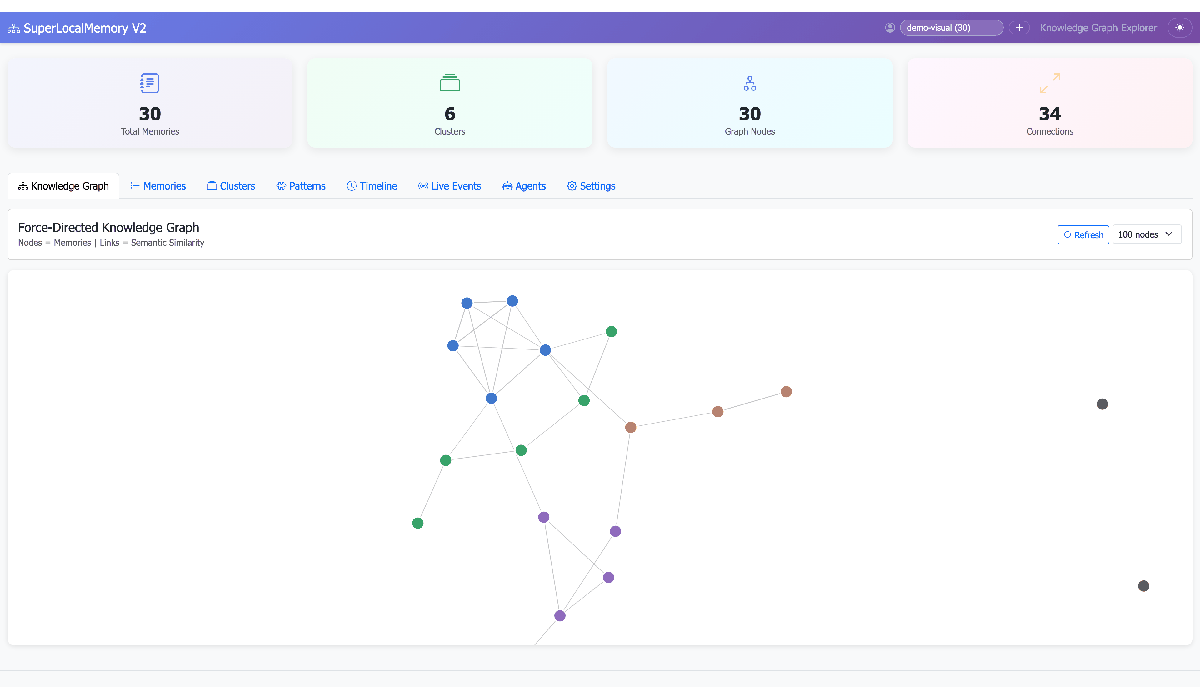Click the Total Memories card icon
Image resolution: width=1200 pixels, height=700 pixels.
(150, 83)
